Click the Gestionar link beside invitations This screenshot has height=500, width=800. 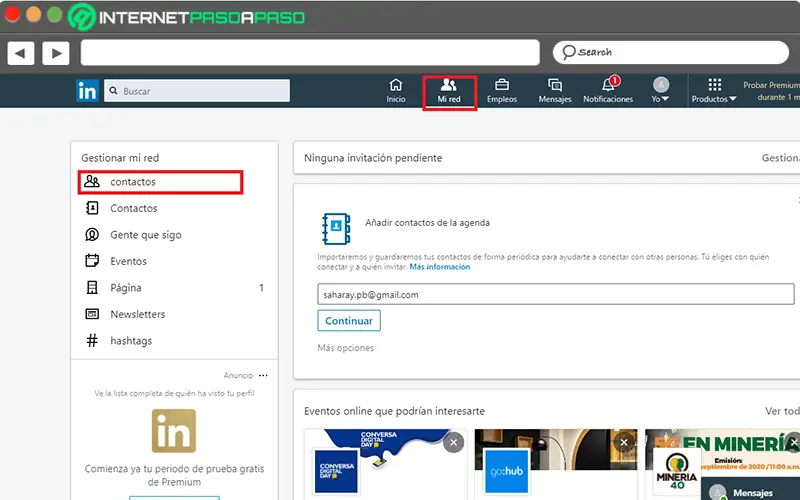(x=781, y=158)
